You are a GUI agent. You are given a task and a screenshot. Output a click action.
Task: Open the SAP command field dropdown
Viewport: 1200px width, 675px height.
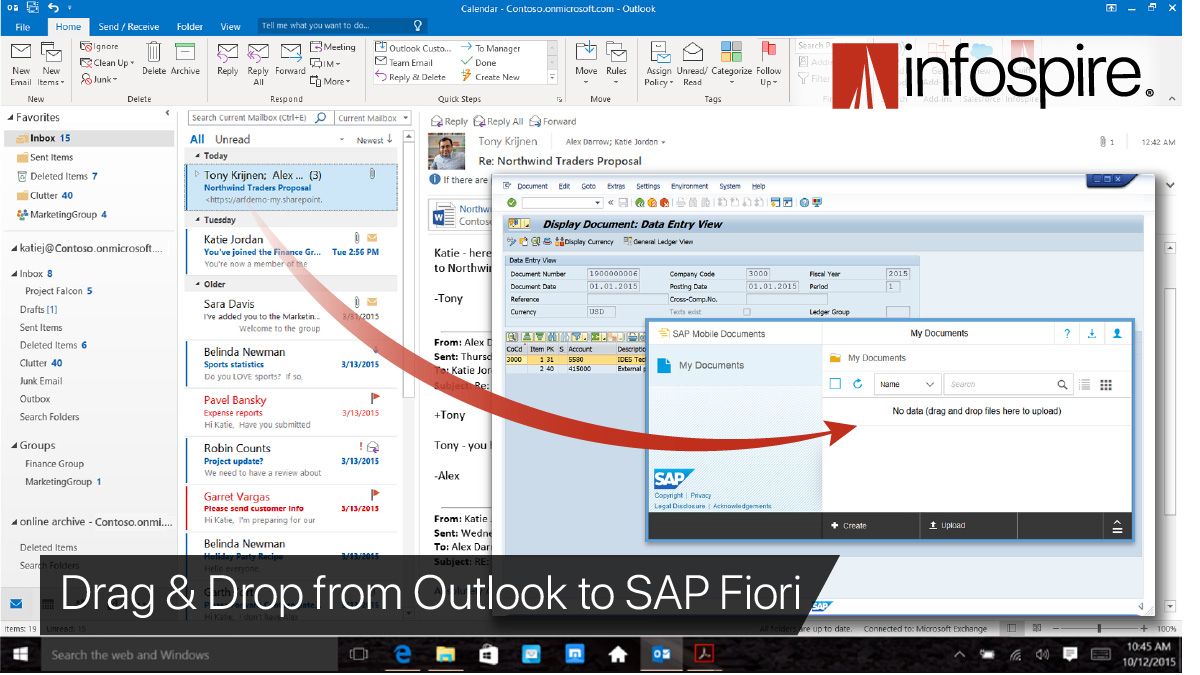tap(600, 203)
